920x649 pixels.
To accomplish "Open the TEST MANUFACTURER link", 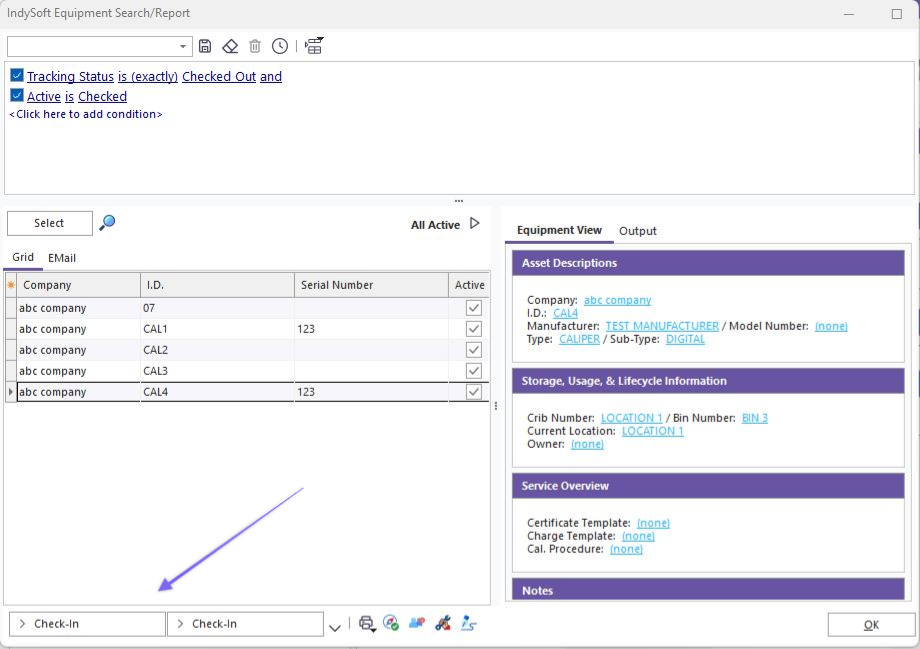I will tap(661, 326).
